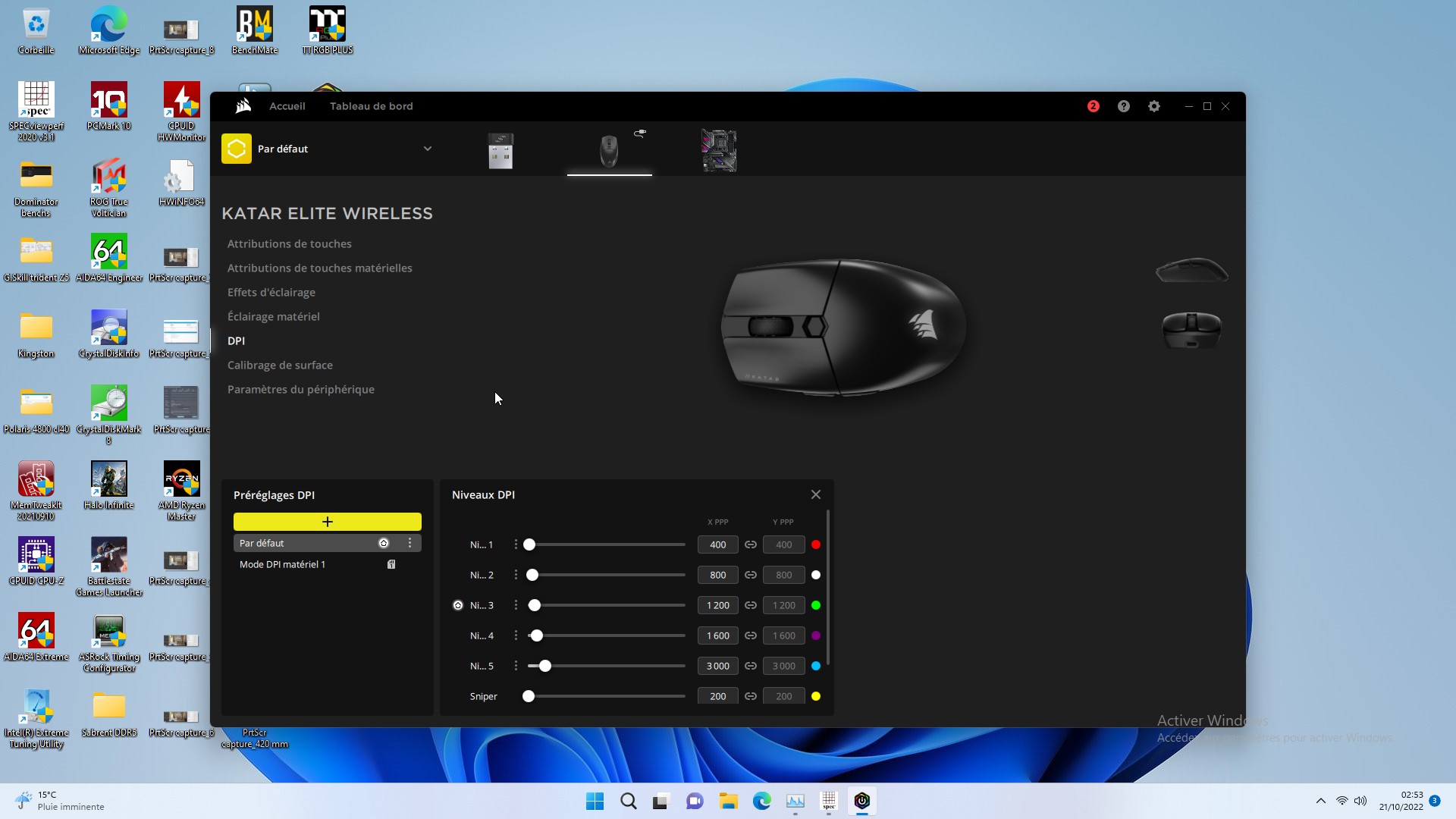Go to the Accueil tab

(x=287, y=106)
